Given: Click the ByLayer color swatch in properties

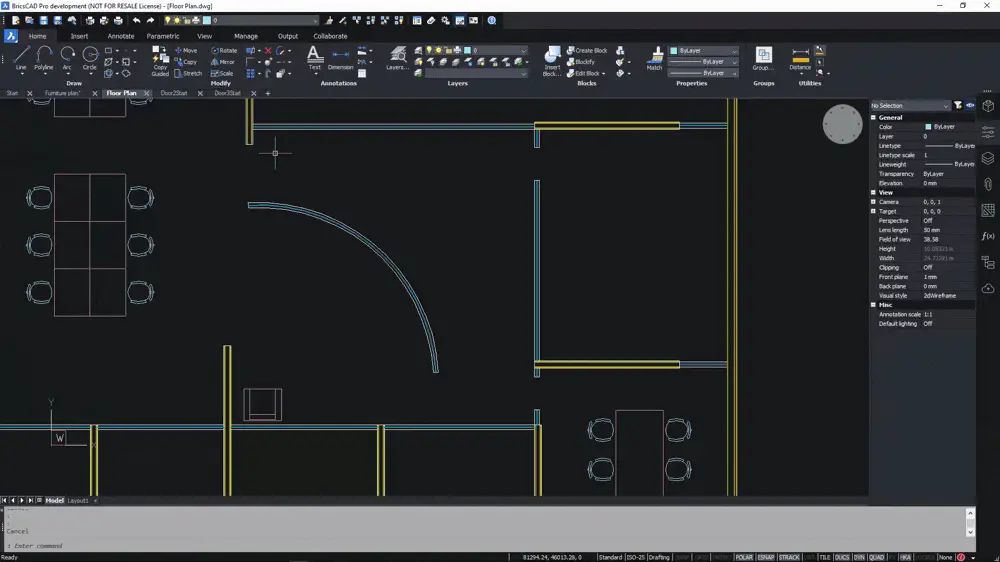Looking at the screenshot, I should coord(928,127).
